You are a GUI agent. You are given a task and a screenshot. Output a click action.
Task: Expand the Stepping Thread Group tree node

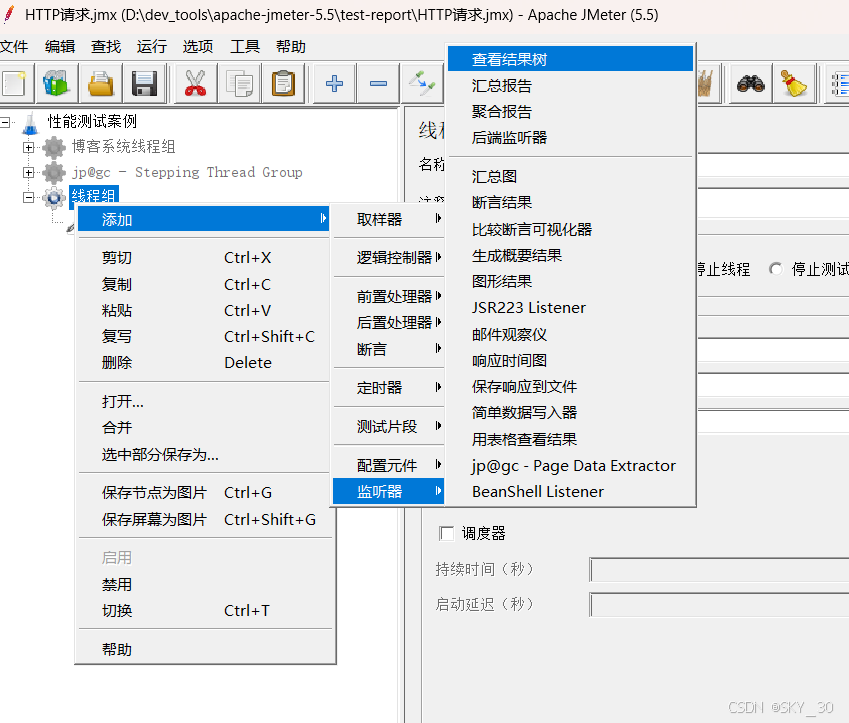[x=29, y=172]
